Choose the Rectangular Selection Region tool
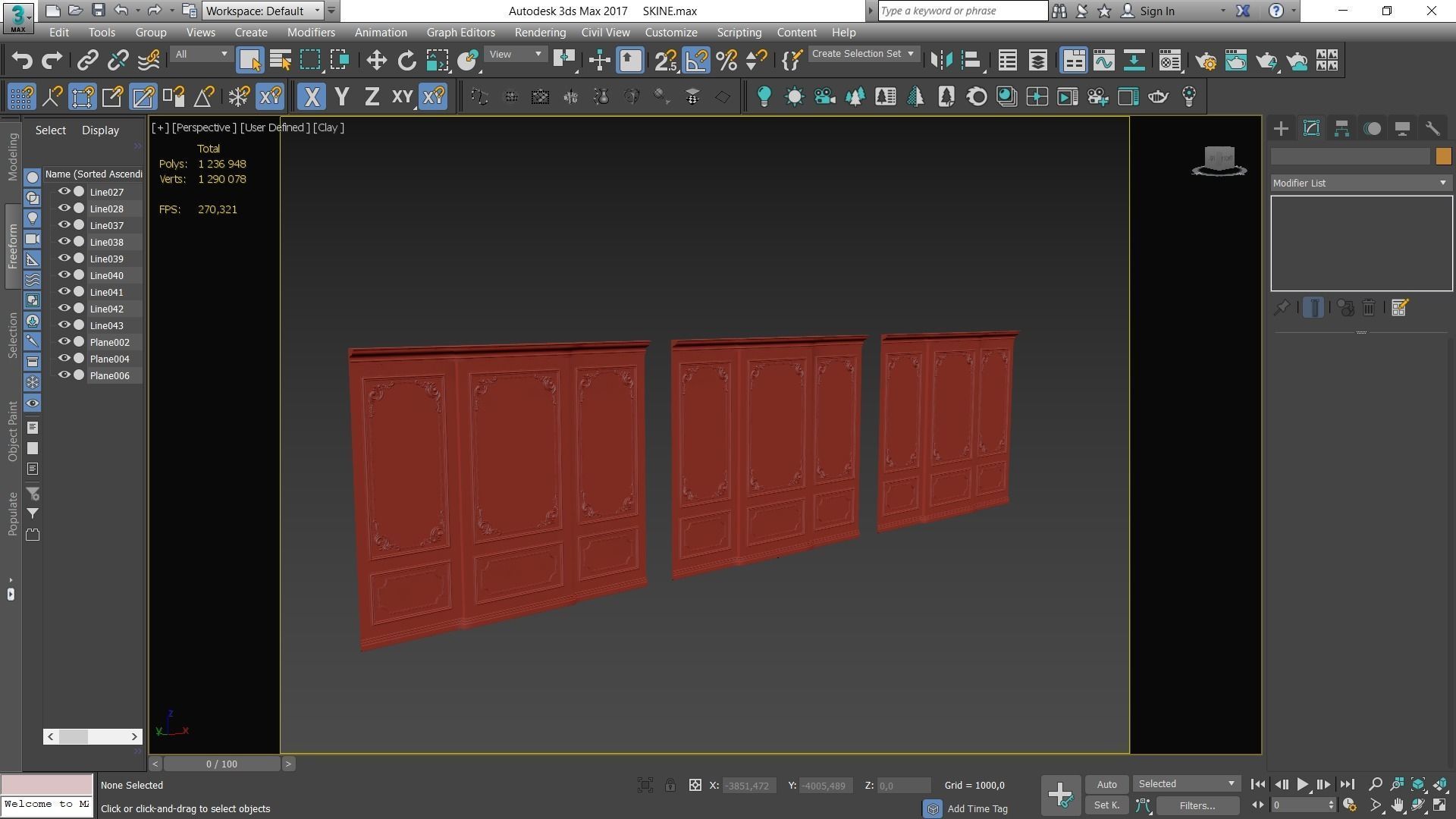Image resolution: width=1456 pixels, height=819 pixels. (x=310, y=61)
